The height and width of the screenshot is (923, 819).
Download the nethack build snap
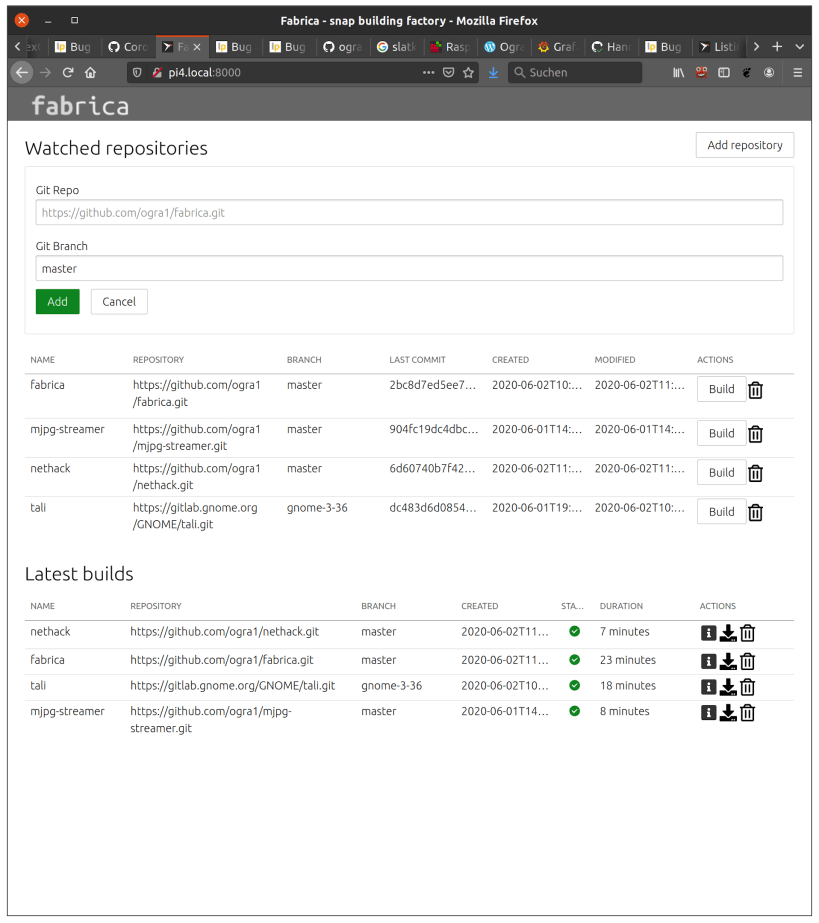click(728, 633)
